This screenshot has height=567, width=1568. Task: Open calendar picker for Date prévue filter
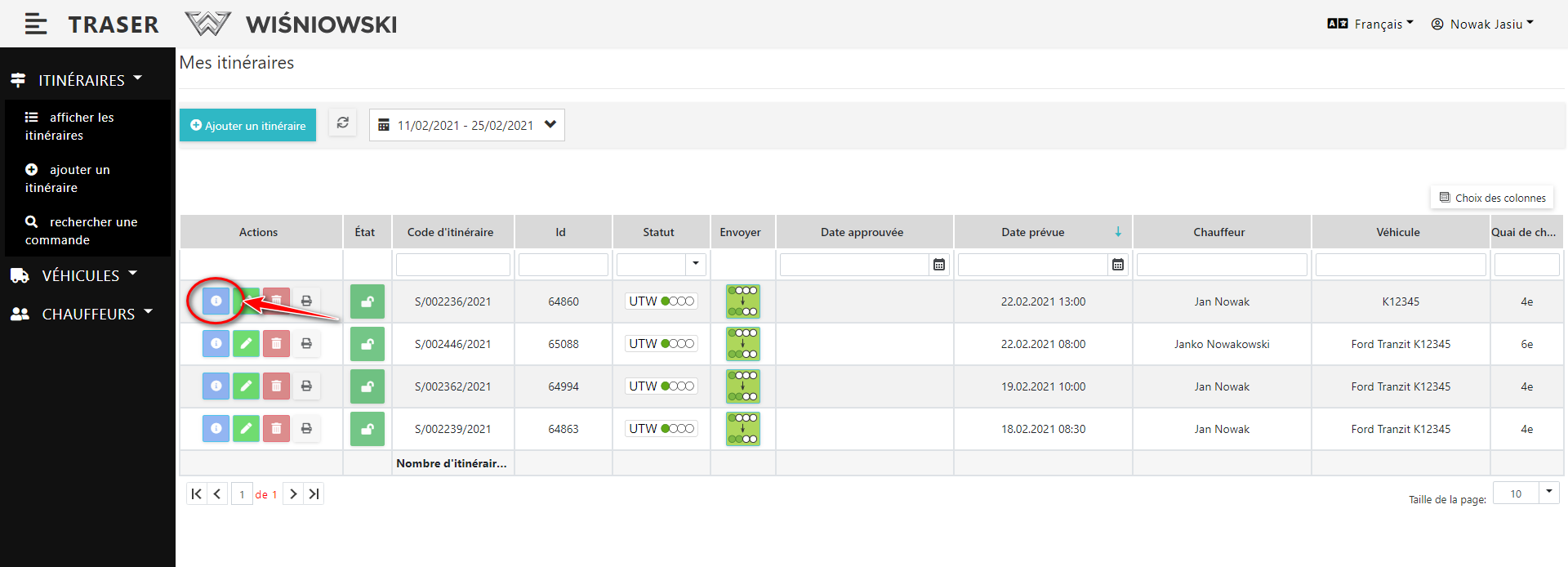[1117, 265]
